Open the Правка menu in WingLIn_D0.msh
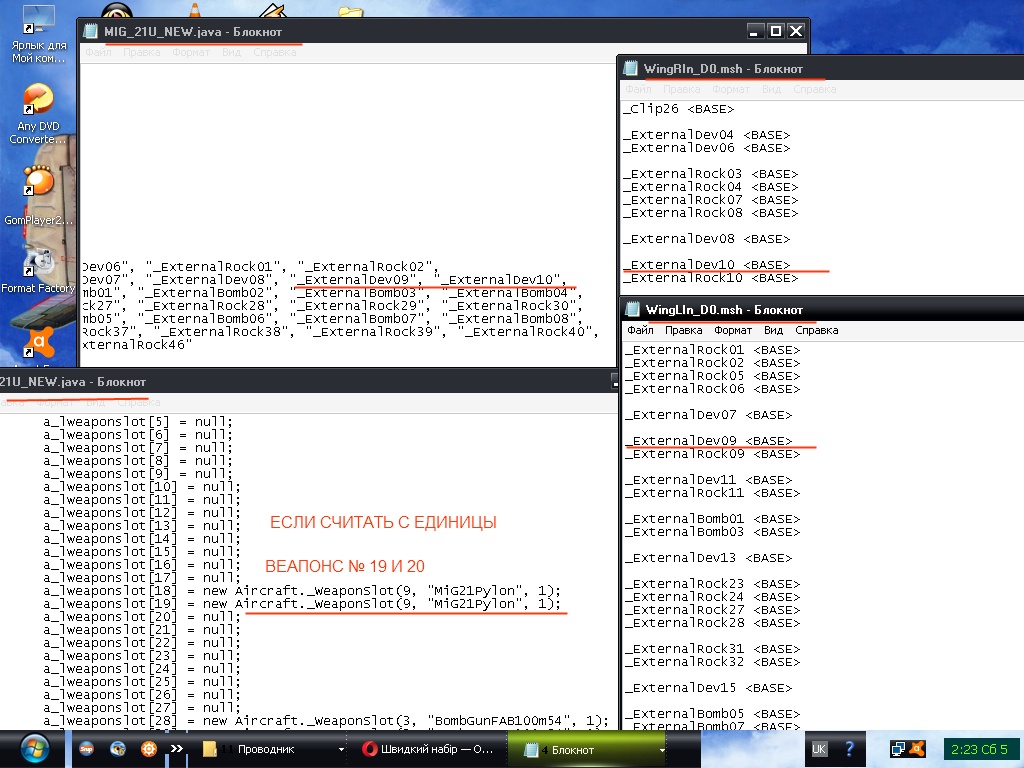The height and width of the screenshot is (768, 1024). point(684,330)
